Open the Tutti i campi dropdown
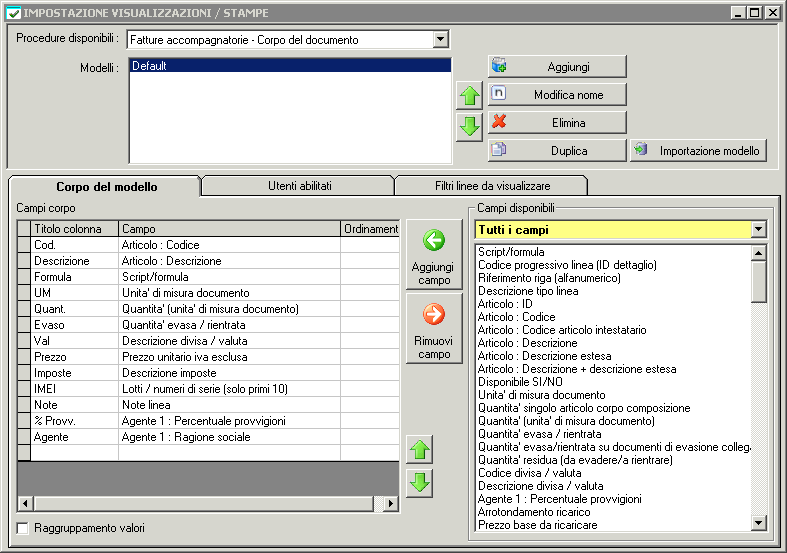This screenshot has height=553, width=787. click(758, 230)
